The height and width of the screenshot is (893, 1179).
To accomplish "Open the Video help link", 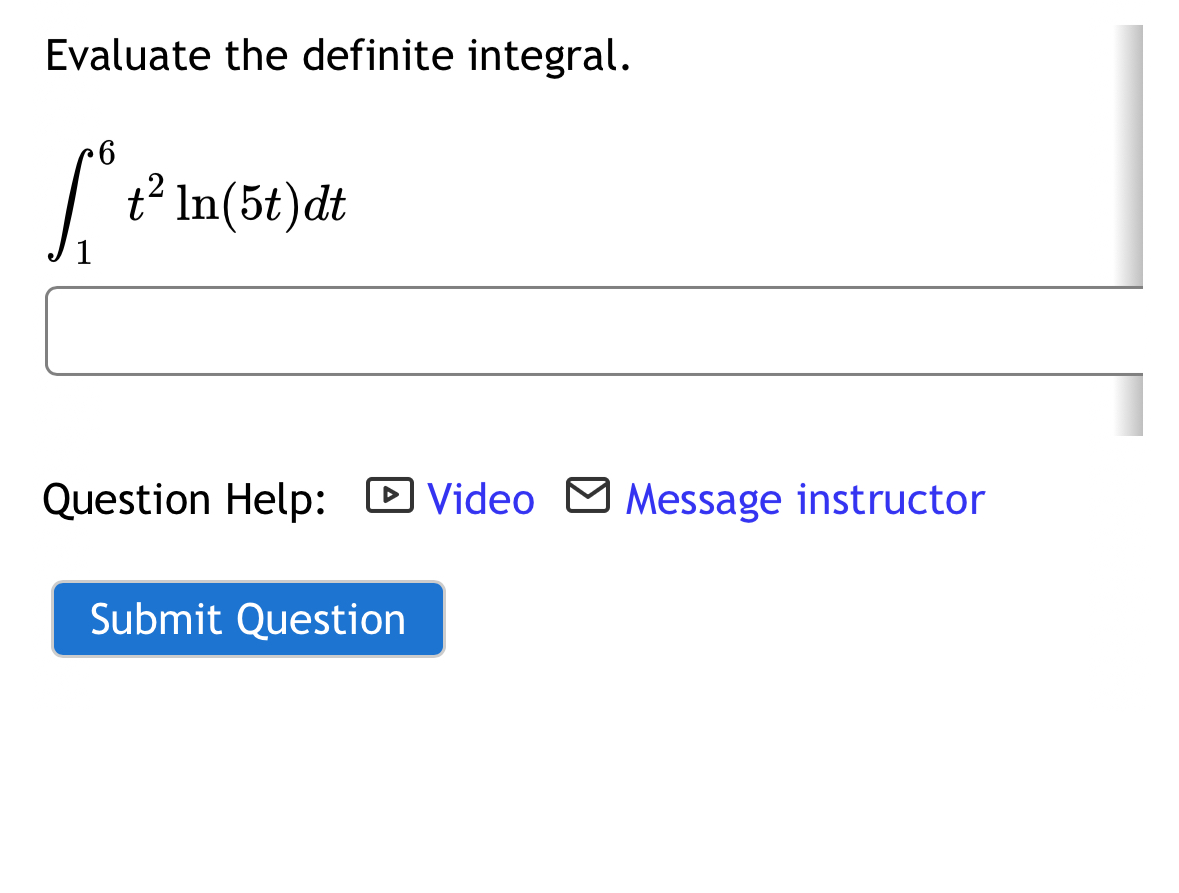I will click(x=480, y=499).
